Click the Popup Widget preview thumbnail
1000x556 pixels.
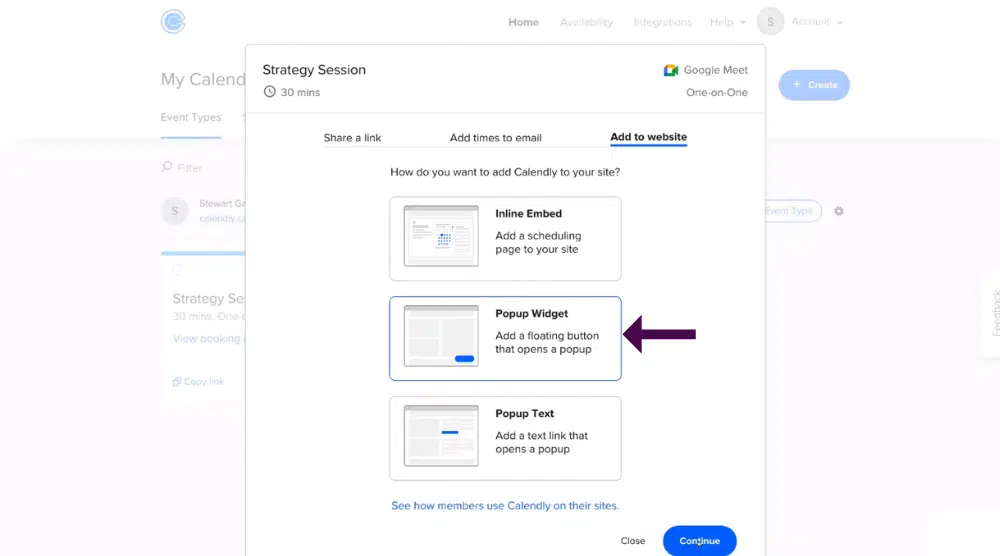[441, 336]
